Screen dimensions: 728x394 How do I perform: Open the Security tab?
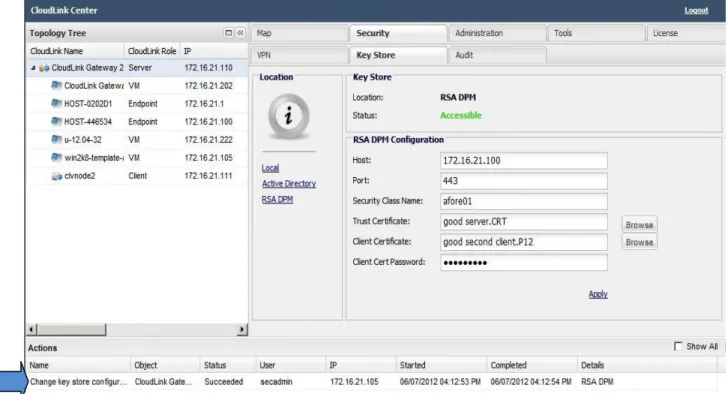coord(399,33)
